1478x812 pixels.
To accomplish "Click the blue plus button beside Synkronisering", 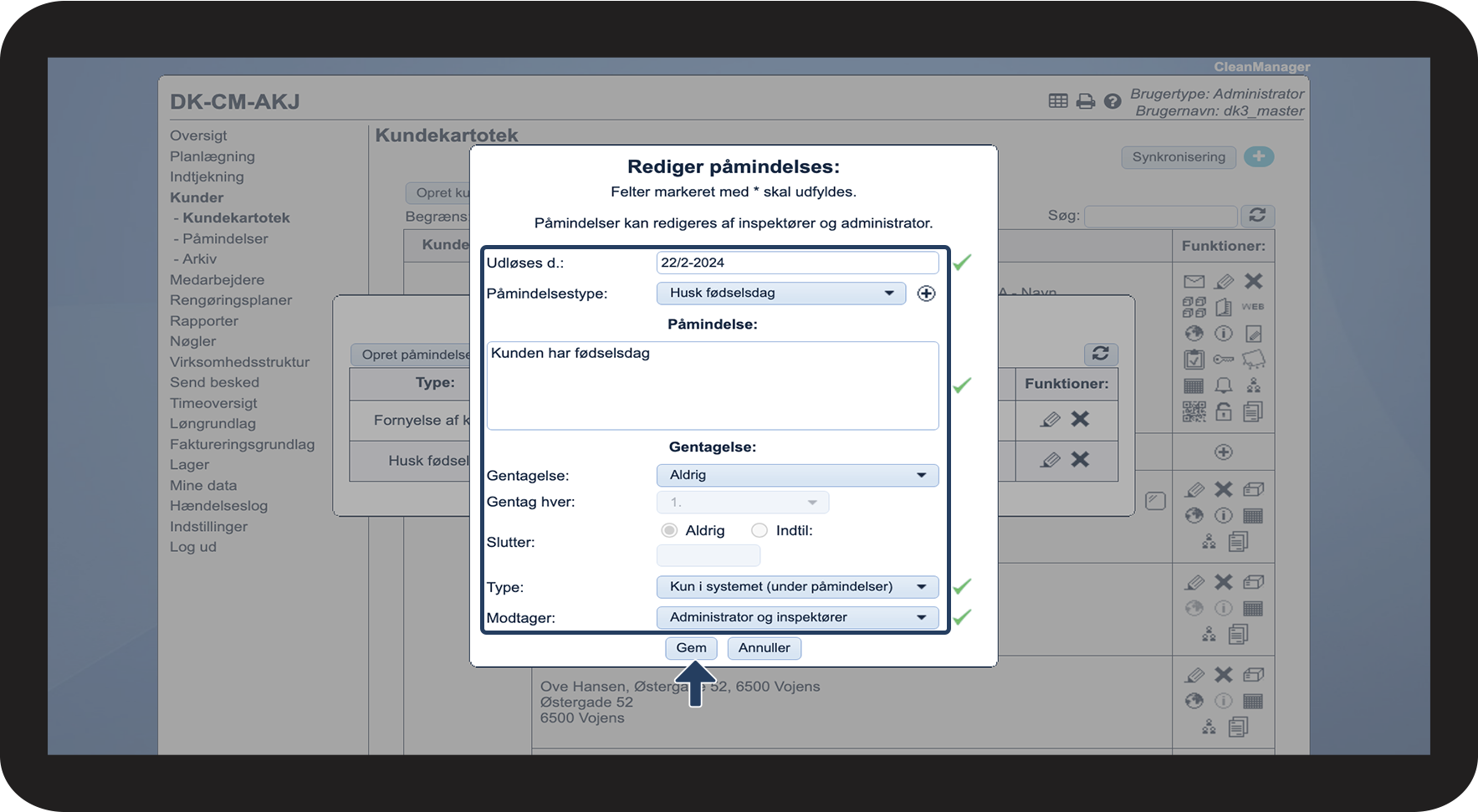I will point(1259,156).
